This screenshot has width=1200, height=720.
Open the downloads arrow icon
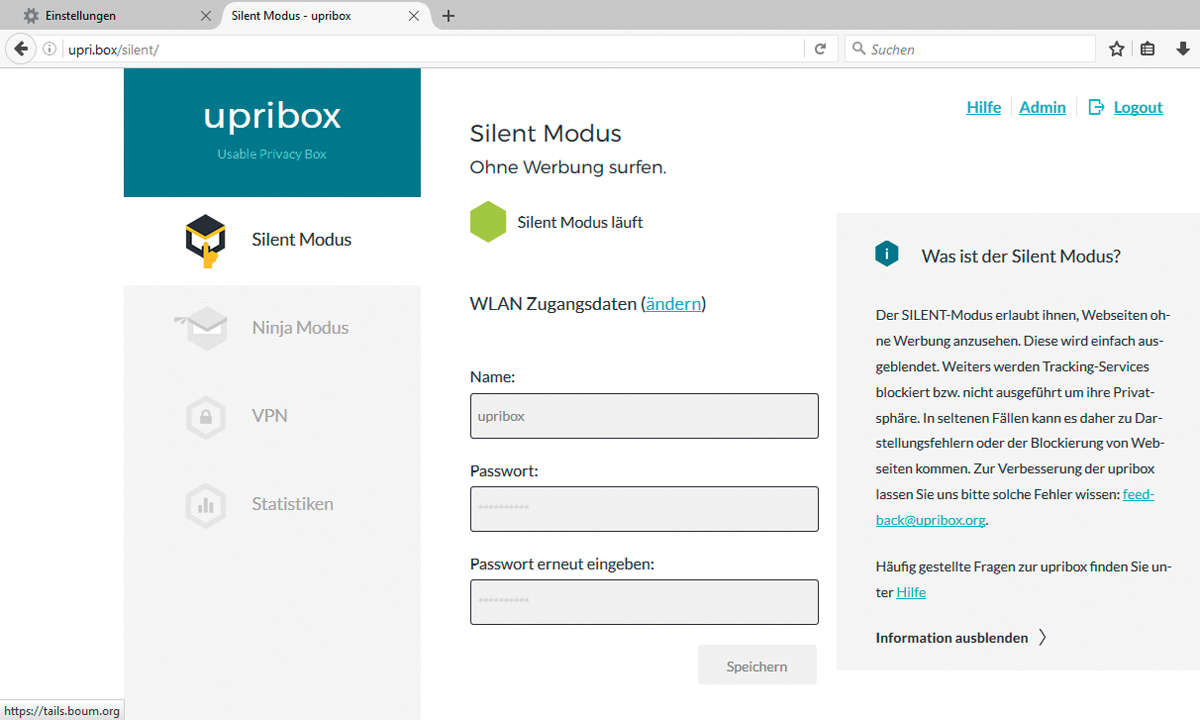click(x=1182, y=49)
